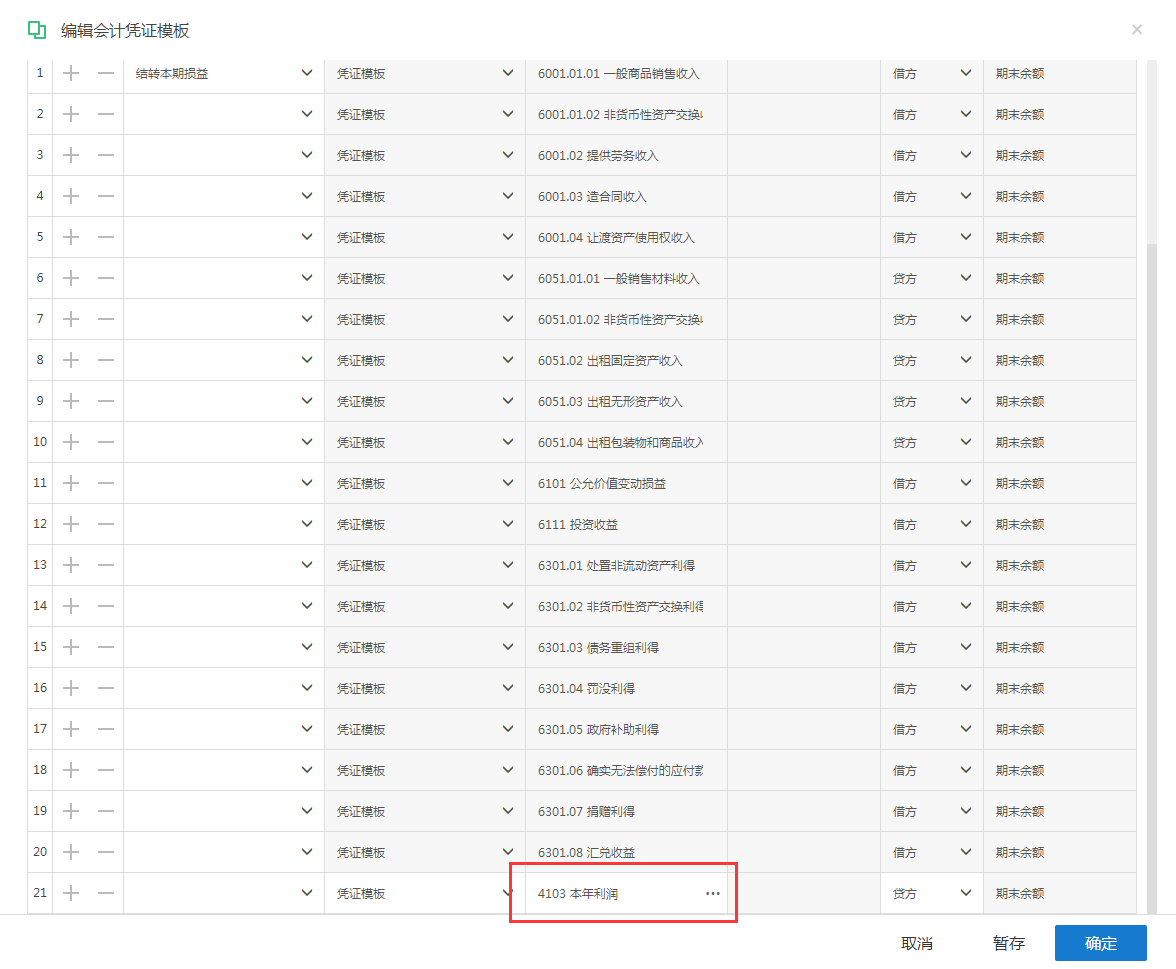
Task: Click 暂存 to save draft
Action: tap(1008, 944)
